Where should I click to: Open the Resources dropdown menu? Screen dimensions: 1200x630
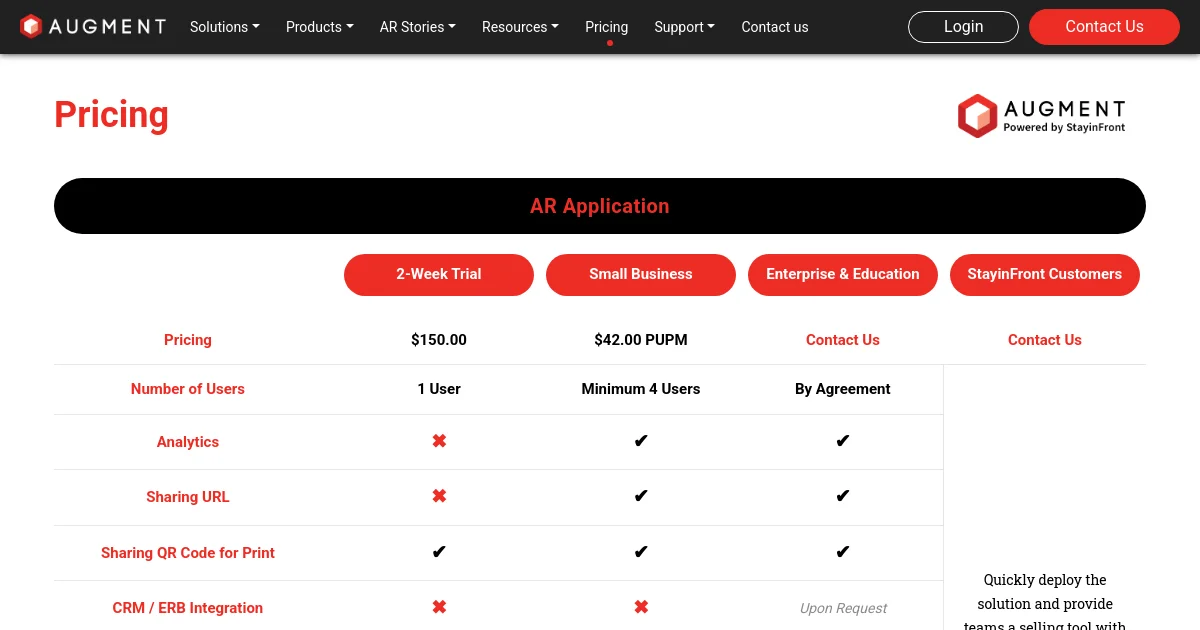[521, 27]
